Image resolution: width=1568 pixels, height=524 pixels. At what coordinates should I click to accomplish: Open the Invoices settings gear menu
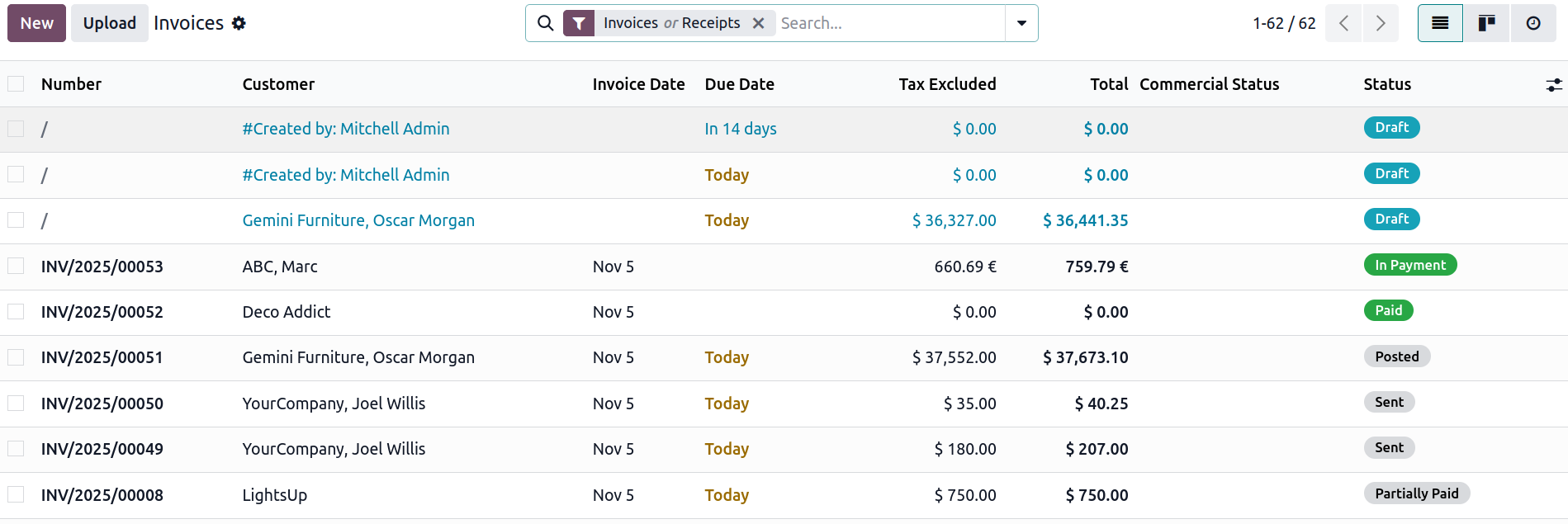[x=239, y=23]
